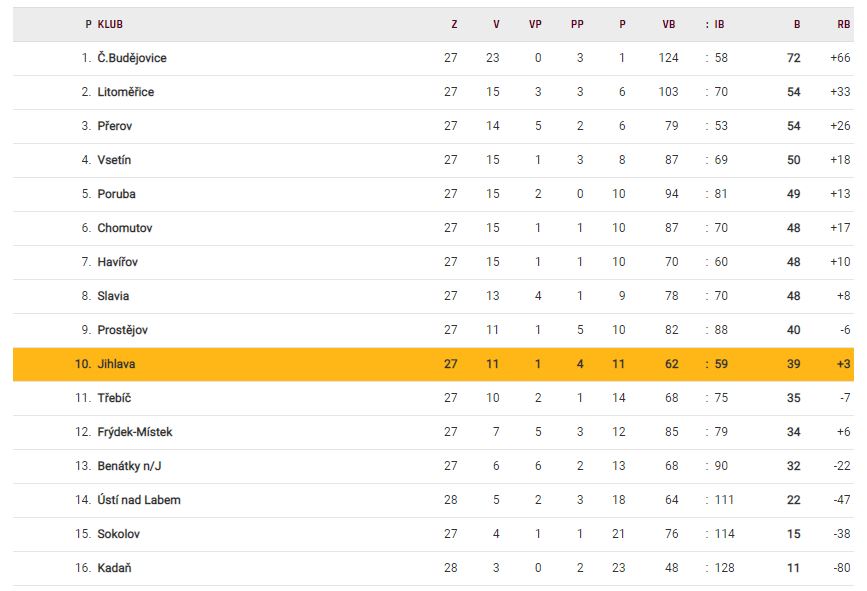Viewport: 867px width, 591px height.
Task: Open Frýdek-Místek club page
Action: (x=135, y=432)
